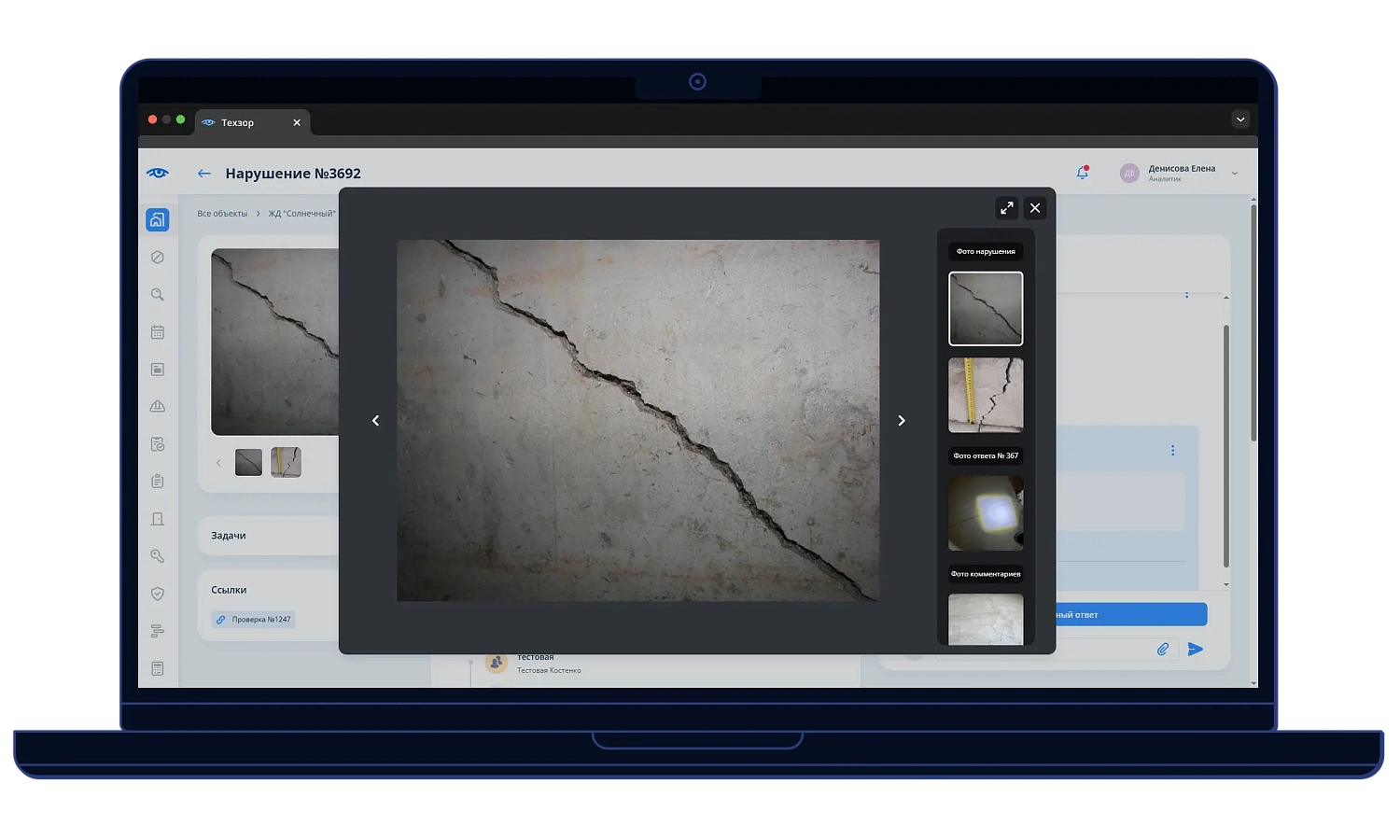The image size is (1400, 840).
Task: Click the blue answer button in the right panel
Action: click(1131, 615)
